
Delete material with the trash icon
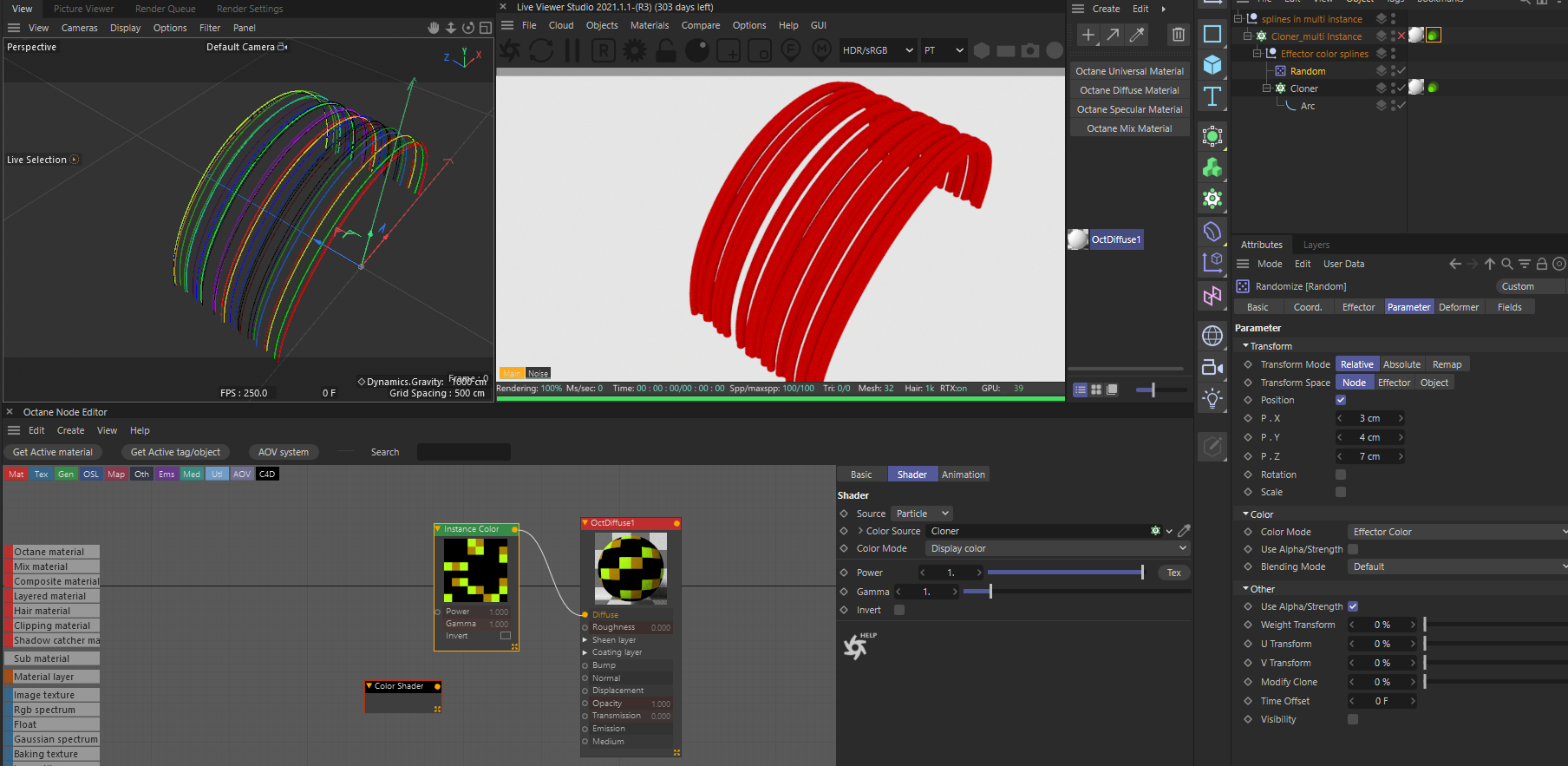(x=1178, y=35)
